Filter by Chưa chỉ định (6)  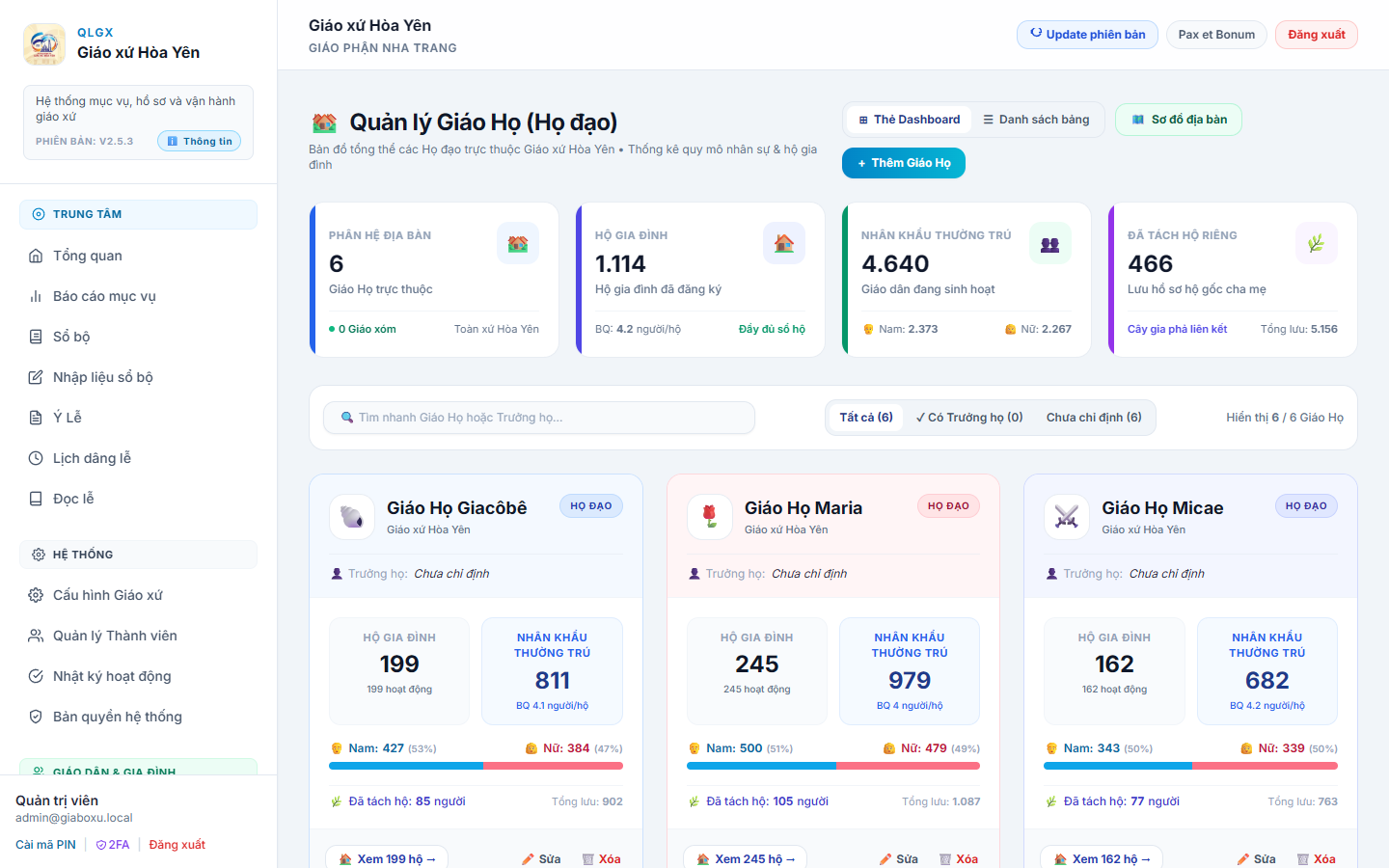pos(1094,418)
